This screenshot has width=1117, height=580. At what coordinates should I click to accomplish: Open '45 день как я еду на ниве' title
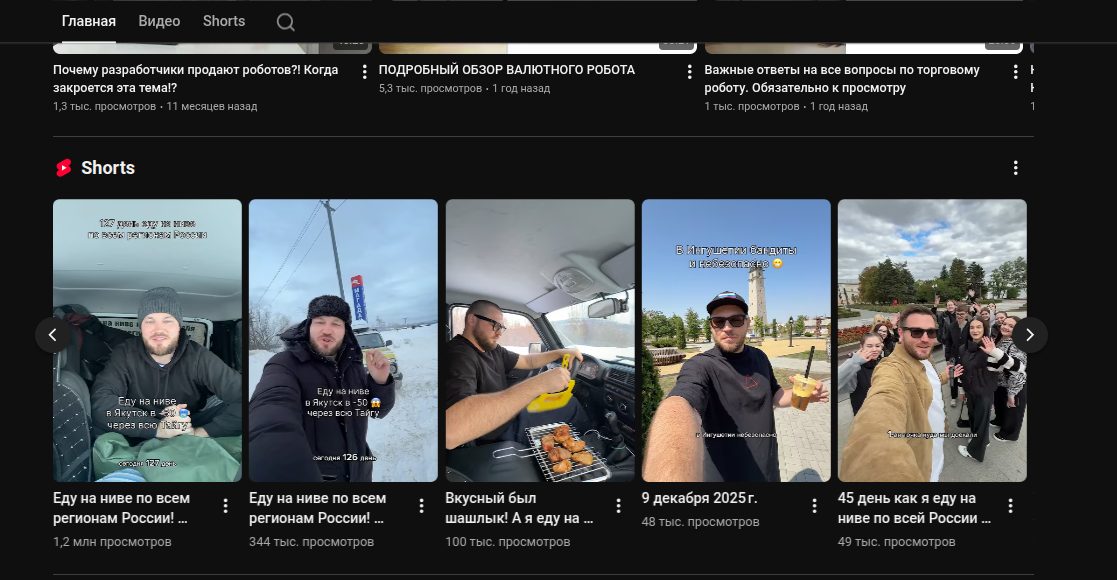914,508
